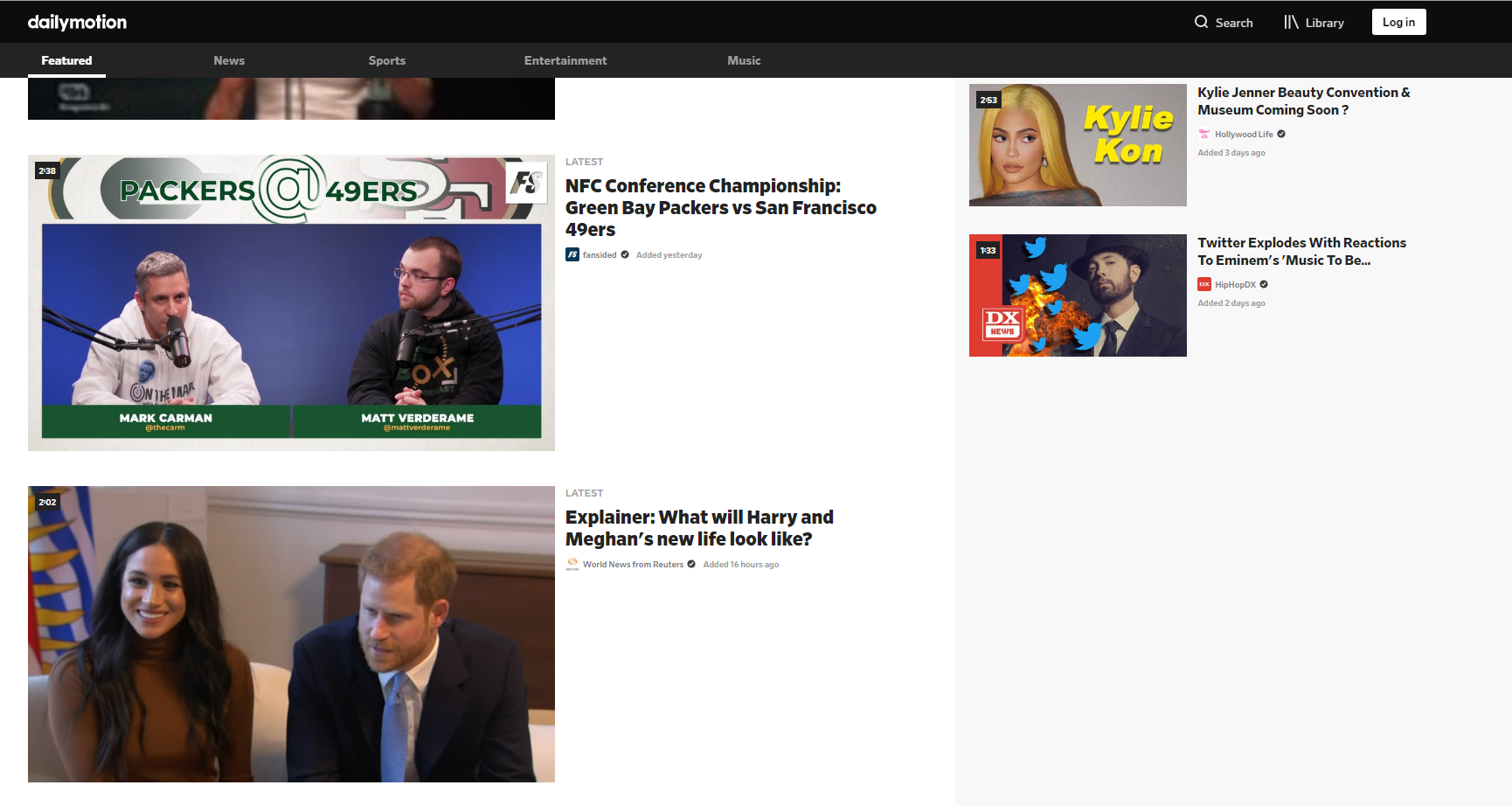Open the Music section
Screen dimensions: 1512x806
[744, 60]
